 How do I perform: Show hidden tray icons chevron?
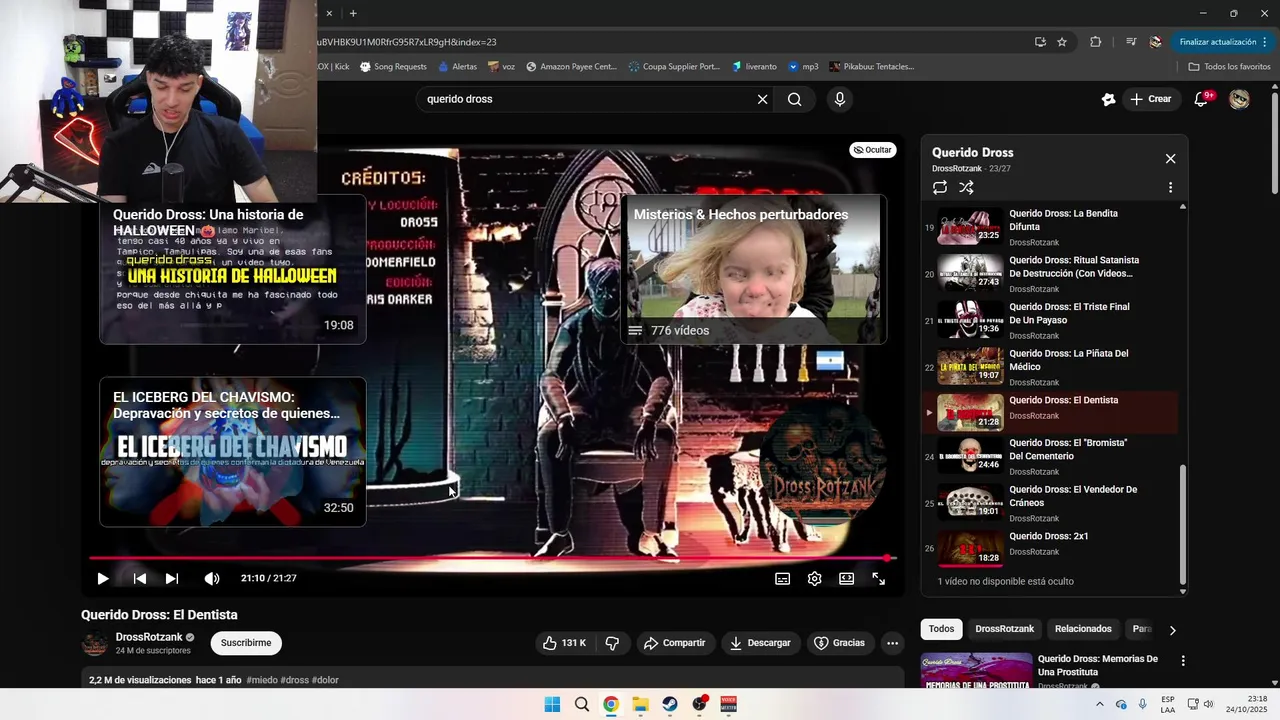click(1099, 704)
